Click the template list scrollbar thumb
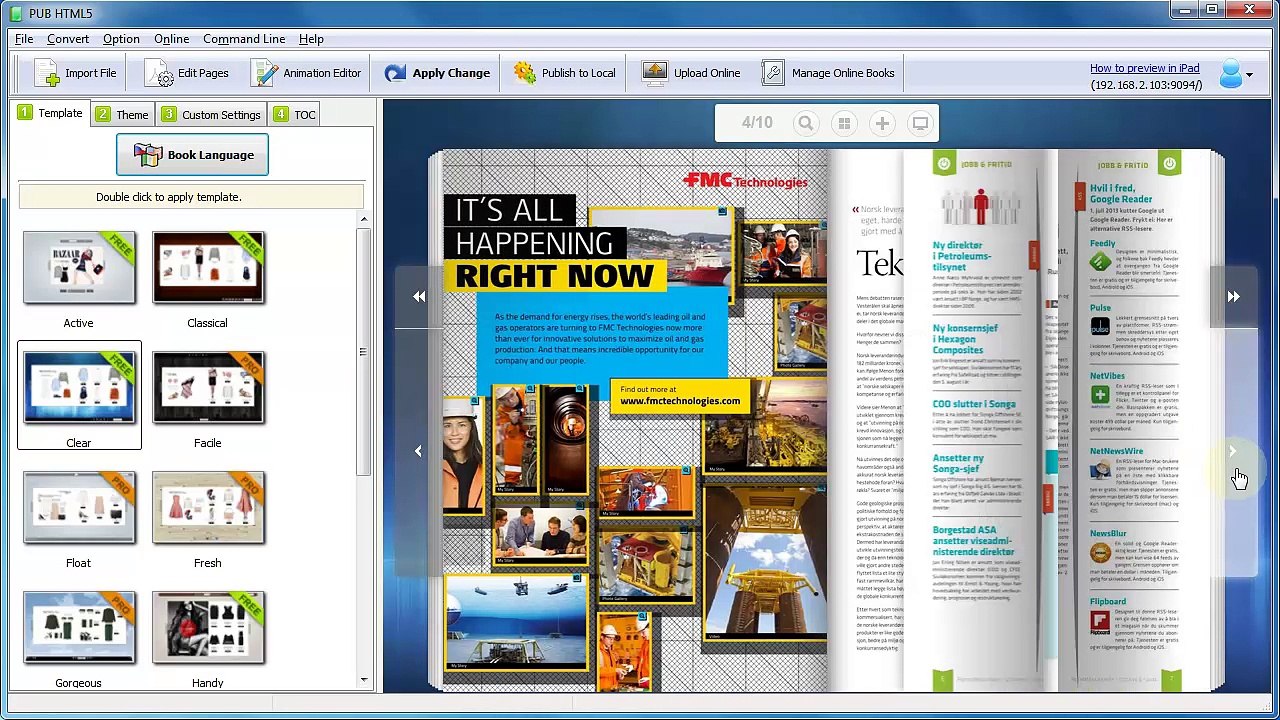This screenshot has height=720, width=1280. [x=363, y=352]
